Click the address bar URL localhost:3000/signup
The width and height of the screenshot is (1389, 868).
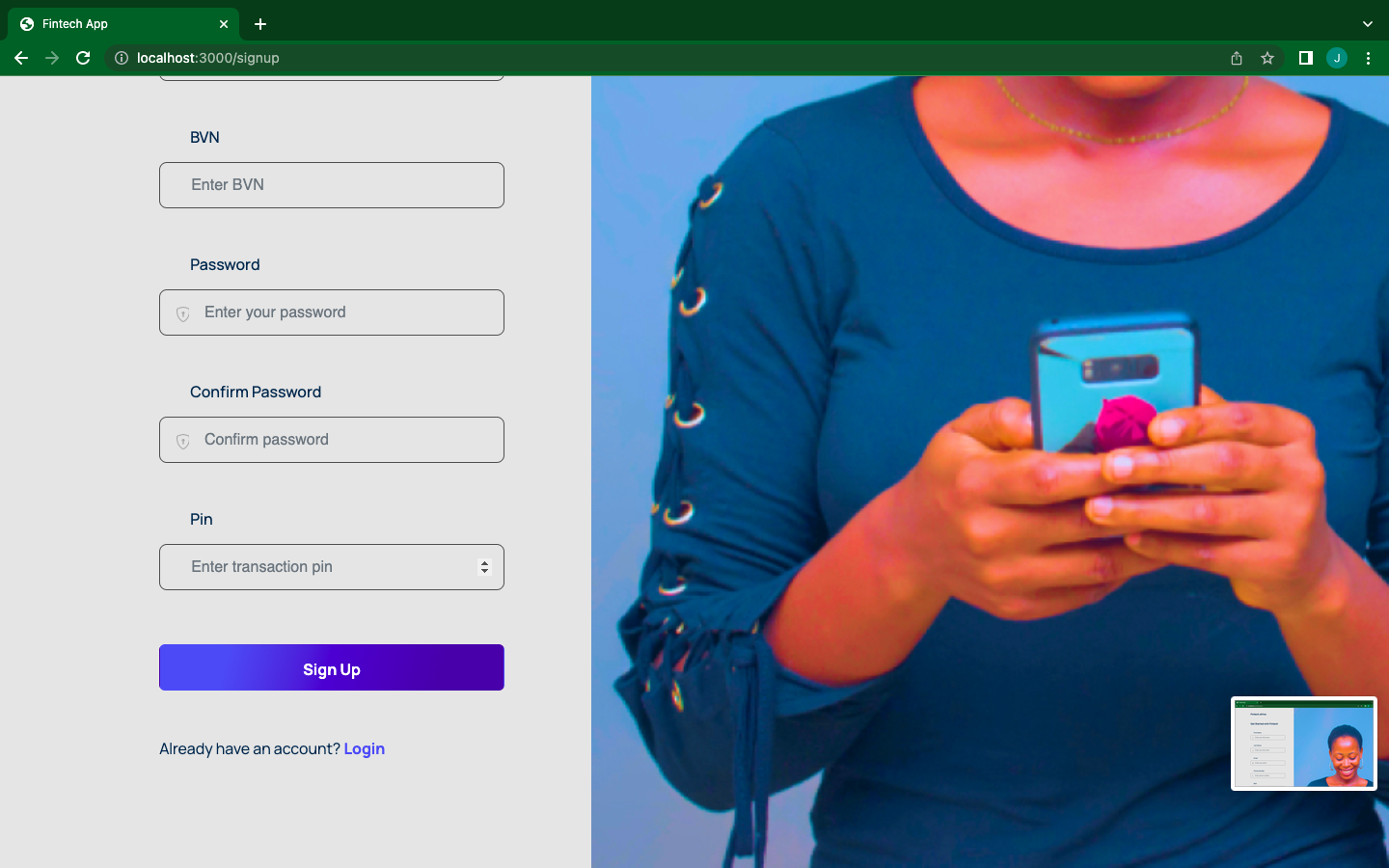208,58
